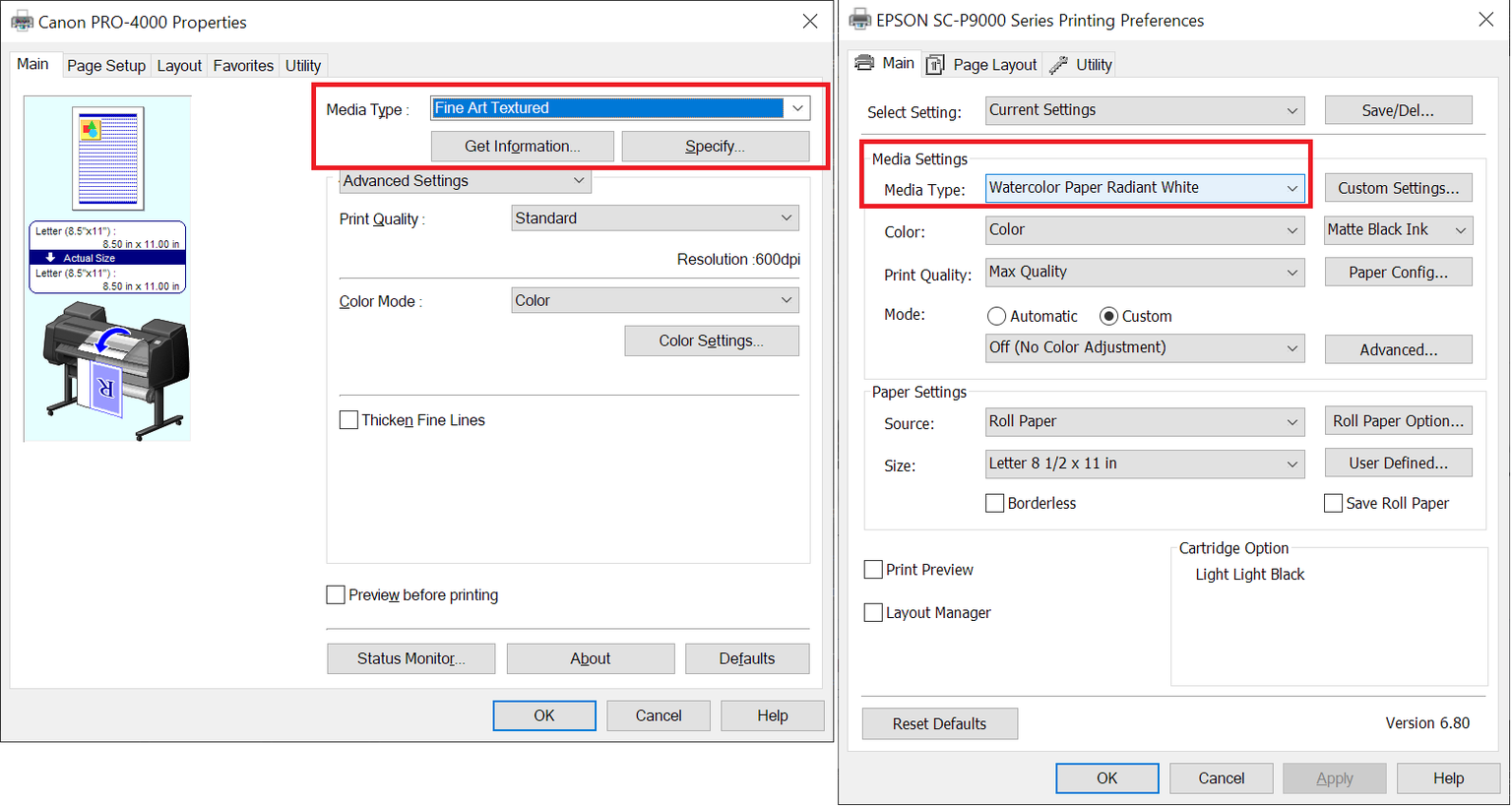Enable the Thicken Fine Lines checkbox
The width and height of the screenshot is (1512, 806).
348,420
